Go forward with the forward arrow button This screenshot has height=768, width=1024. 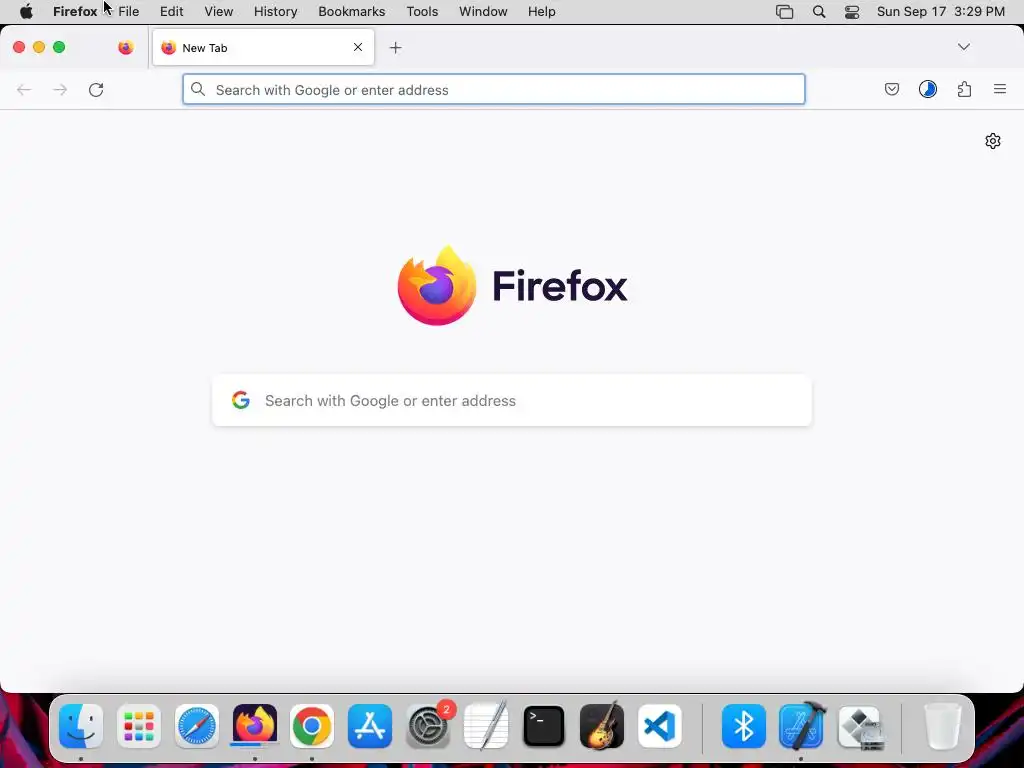tap(60, 89)
